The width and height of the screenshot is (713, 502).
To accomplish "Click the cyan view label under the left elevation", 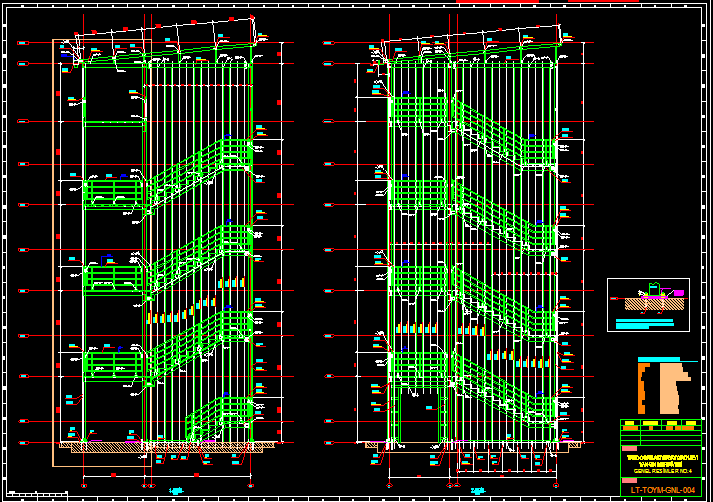I will point(176,491).
